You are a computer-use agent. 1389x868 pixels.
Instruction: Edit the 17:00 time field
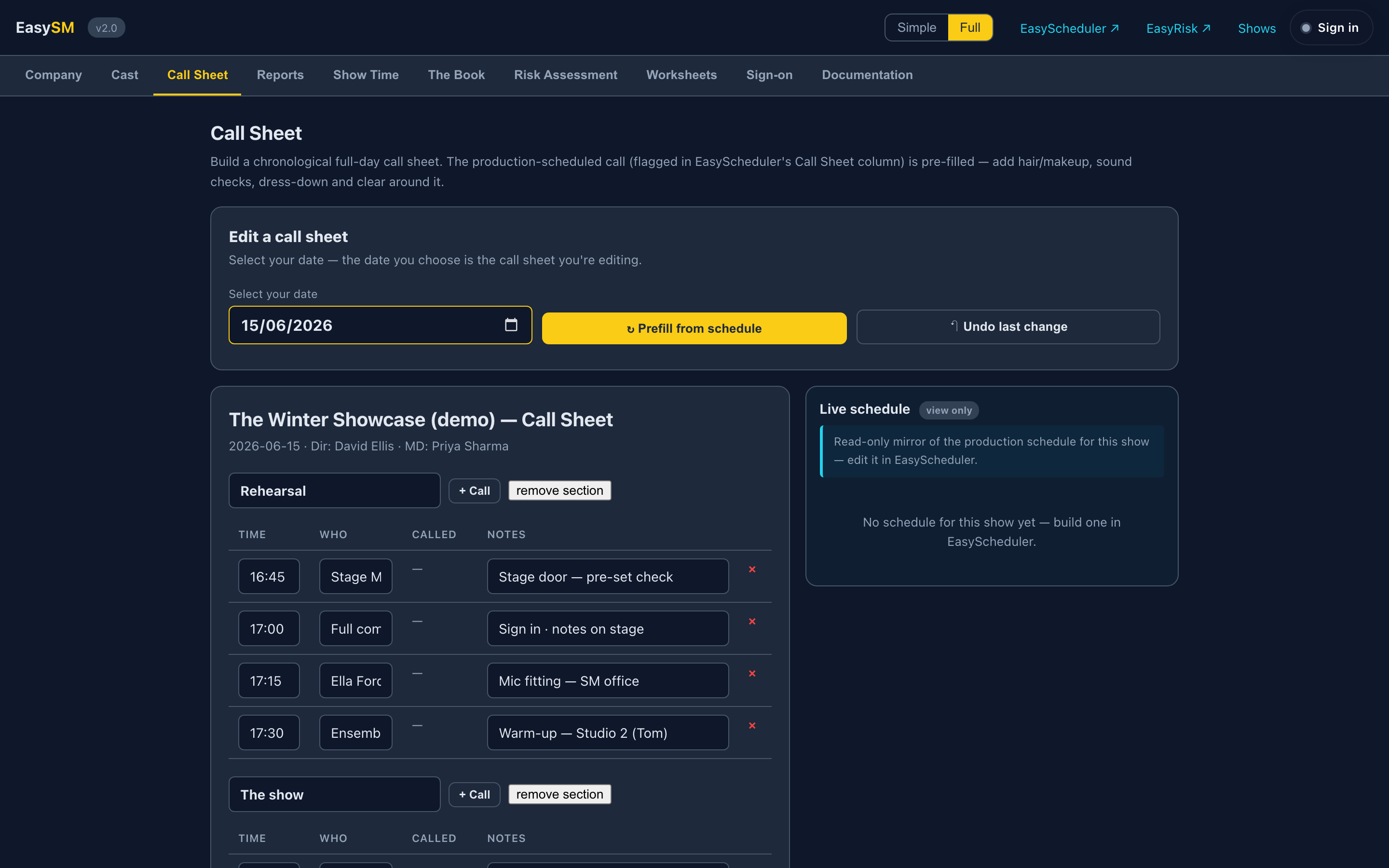[269, 629]
